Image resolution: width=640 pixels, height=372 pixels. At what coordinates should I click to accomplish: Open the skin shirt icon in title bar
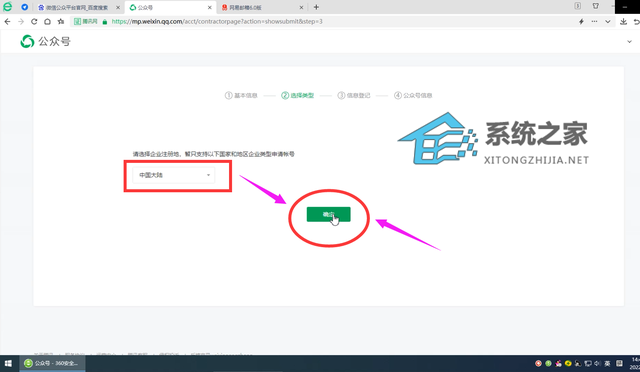pyautogui.click(x=596, y=6)
